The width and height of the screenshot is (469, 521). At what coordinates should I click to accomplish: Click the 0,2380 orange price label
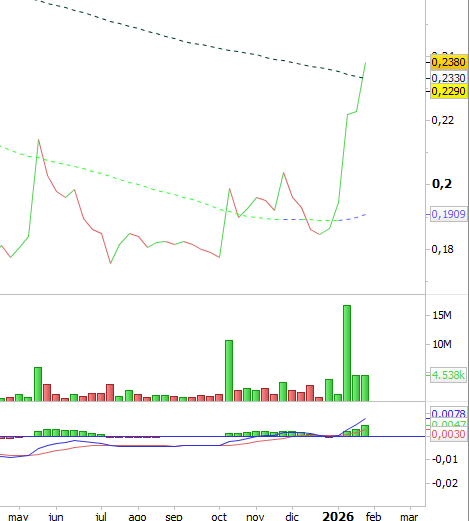coord(448,62)
